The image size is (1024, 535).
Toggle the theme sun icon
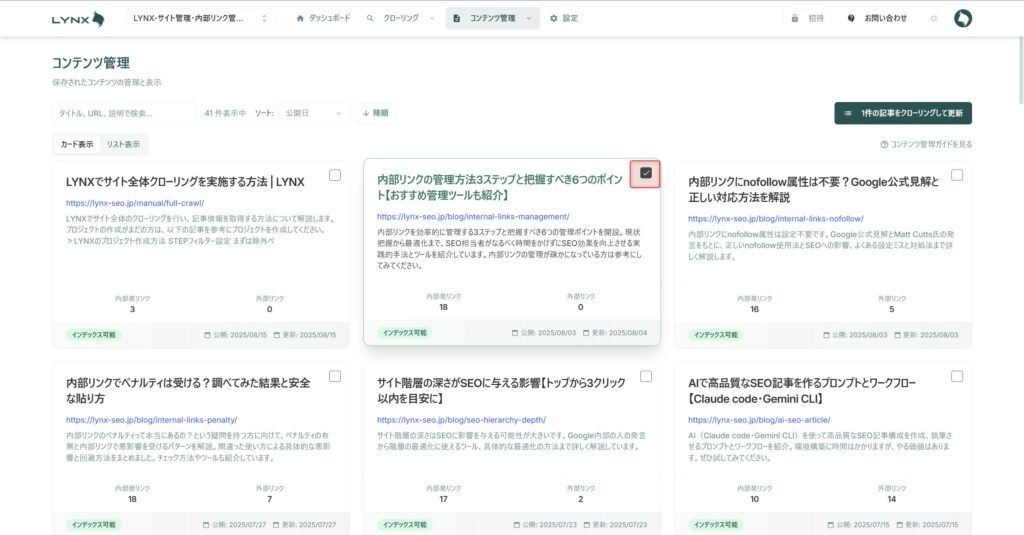pos(934,18)
